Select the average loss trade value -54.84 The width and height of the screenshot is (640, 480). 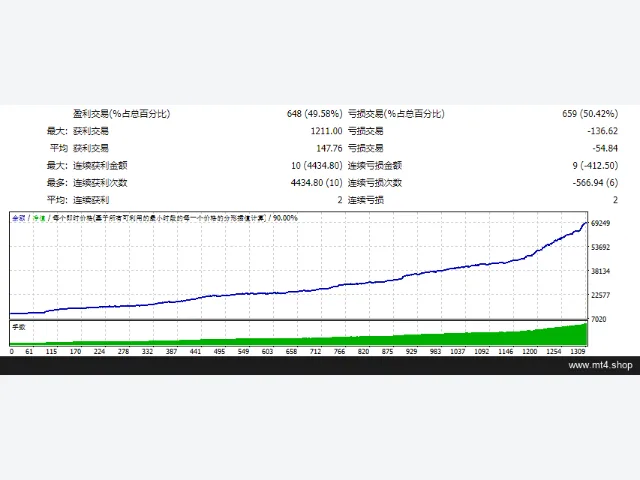point(605,148)
